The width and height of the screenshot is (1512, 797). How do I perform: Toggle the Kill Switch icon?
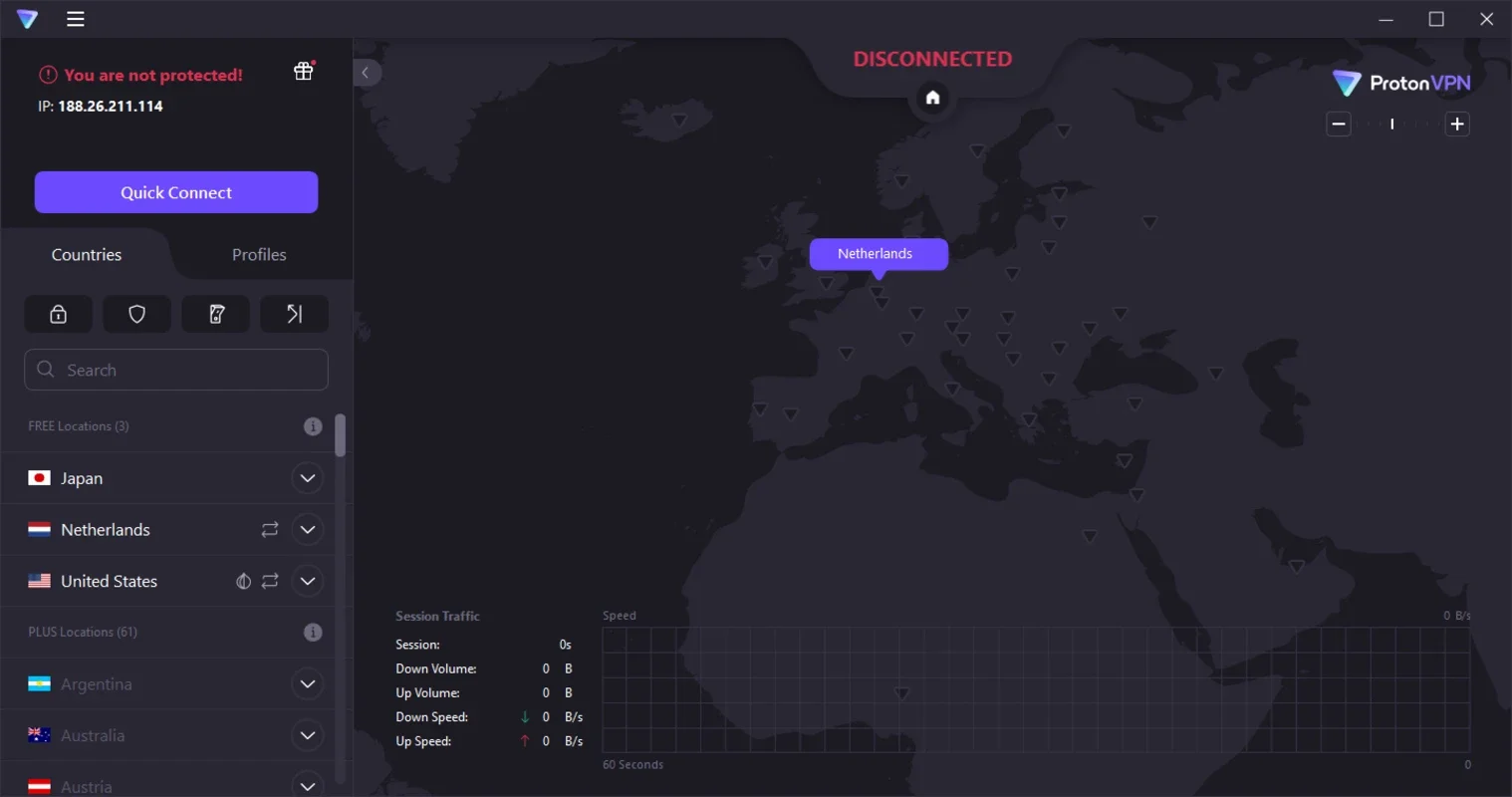point(216,314)
